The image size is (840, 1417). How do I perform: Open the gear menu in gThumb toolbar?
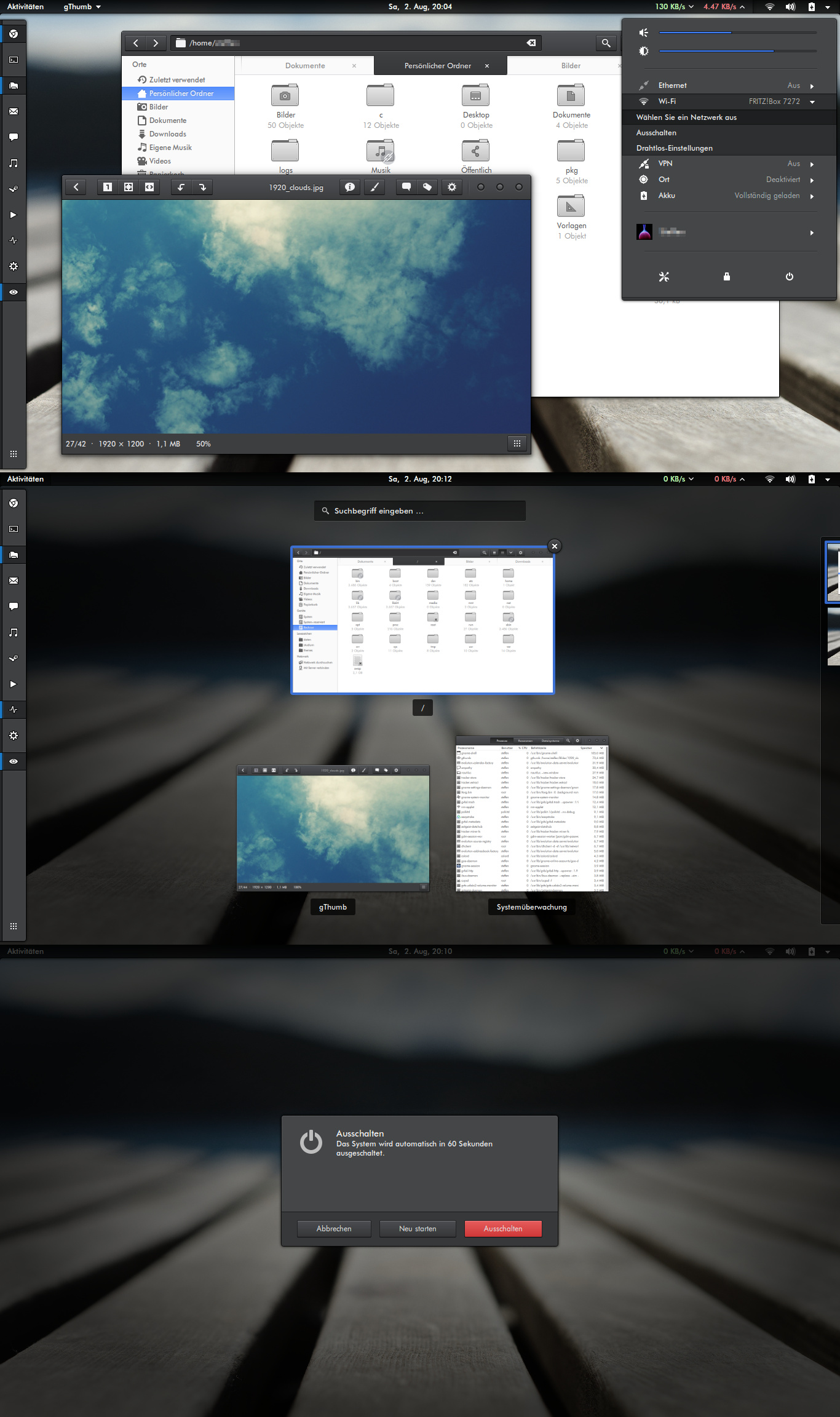(x=452, y=187)
